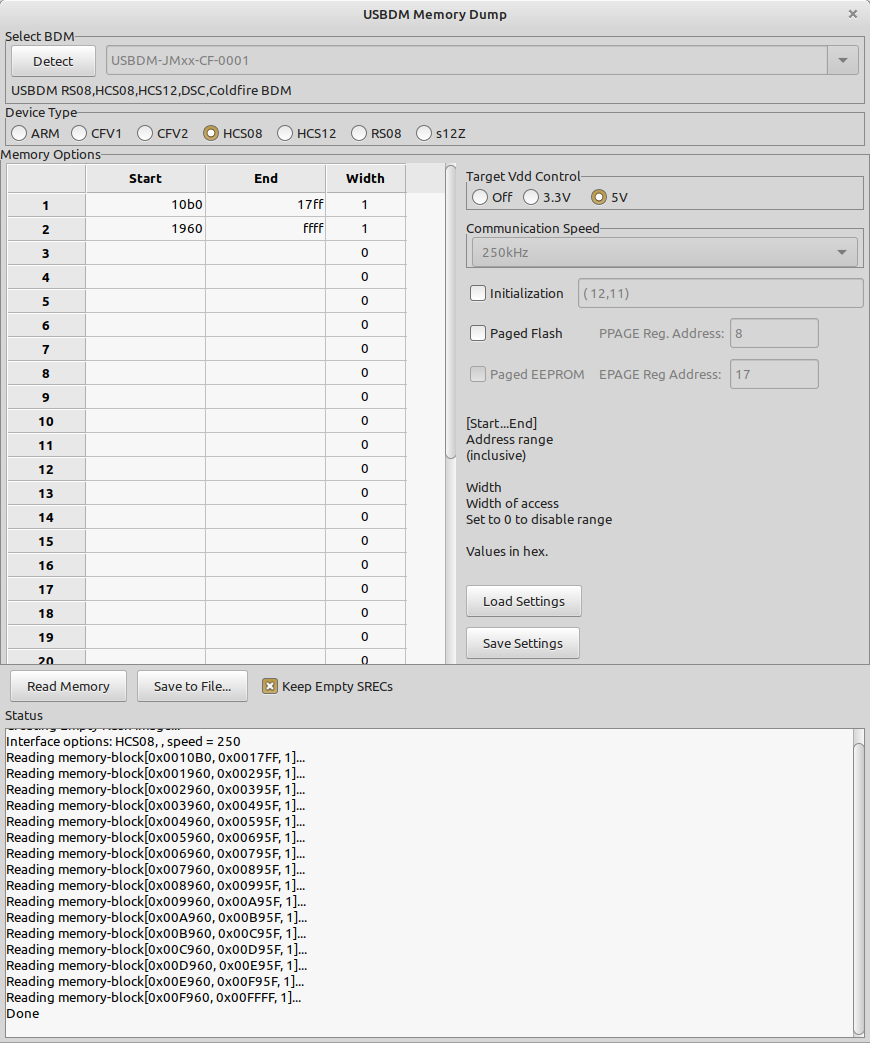This screenshot has width=870, height=1043.
Task: Click the Load Settings button
Action: (523, 601)
